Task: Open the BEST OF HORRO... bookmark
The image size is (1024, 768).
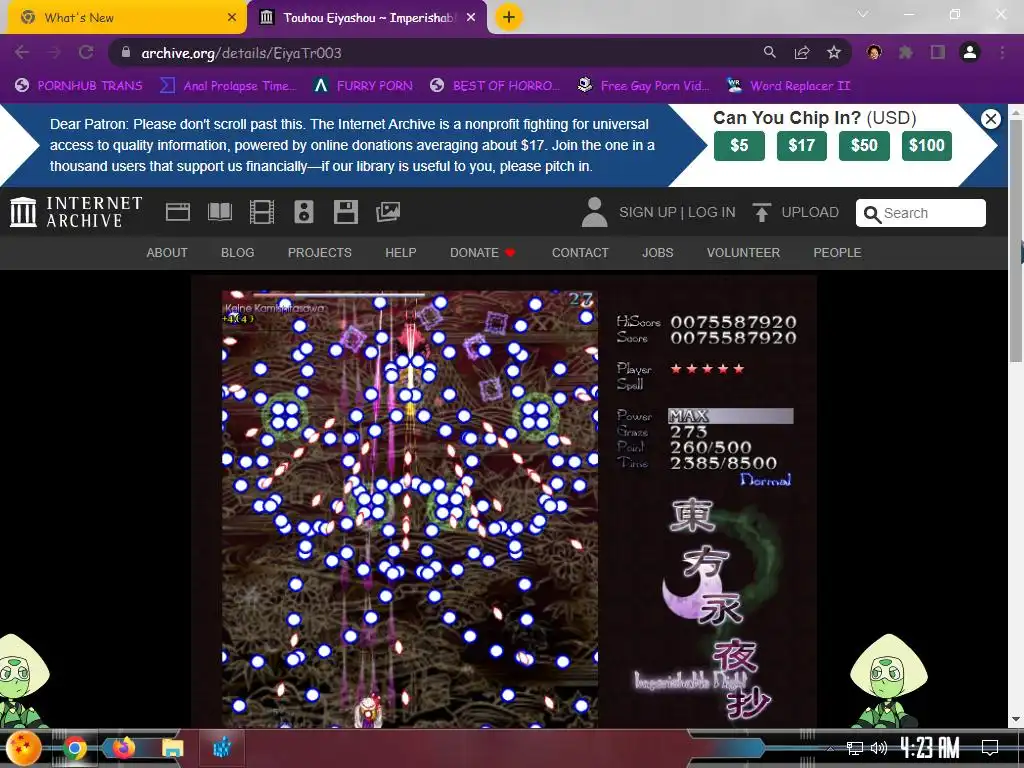Action: point(495,86)
